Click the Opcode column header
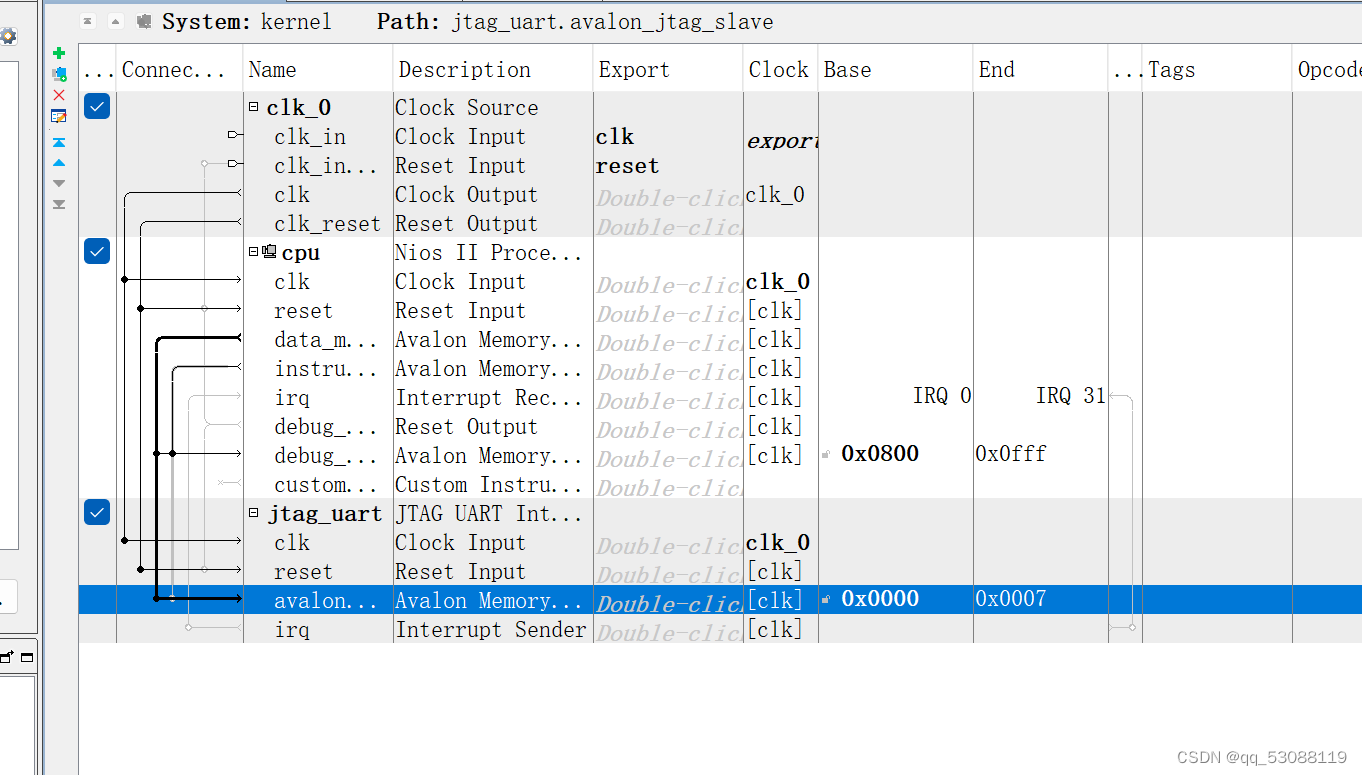This screenshot has height=775, width=1362. pos(1328,69)
